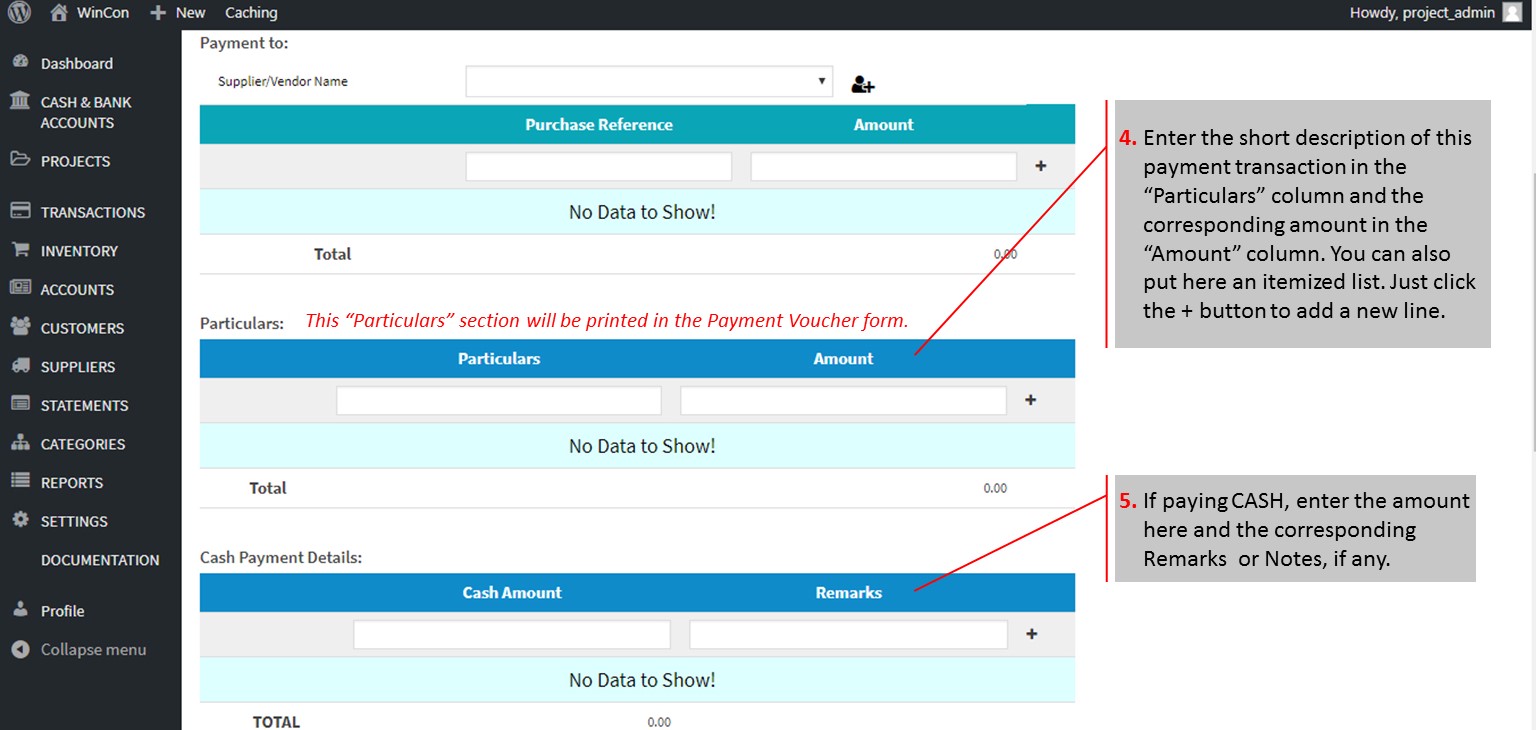Go to the Reports section

(71, 483)
